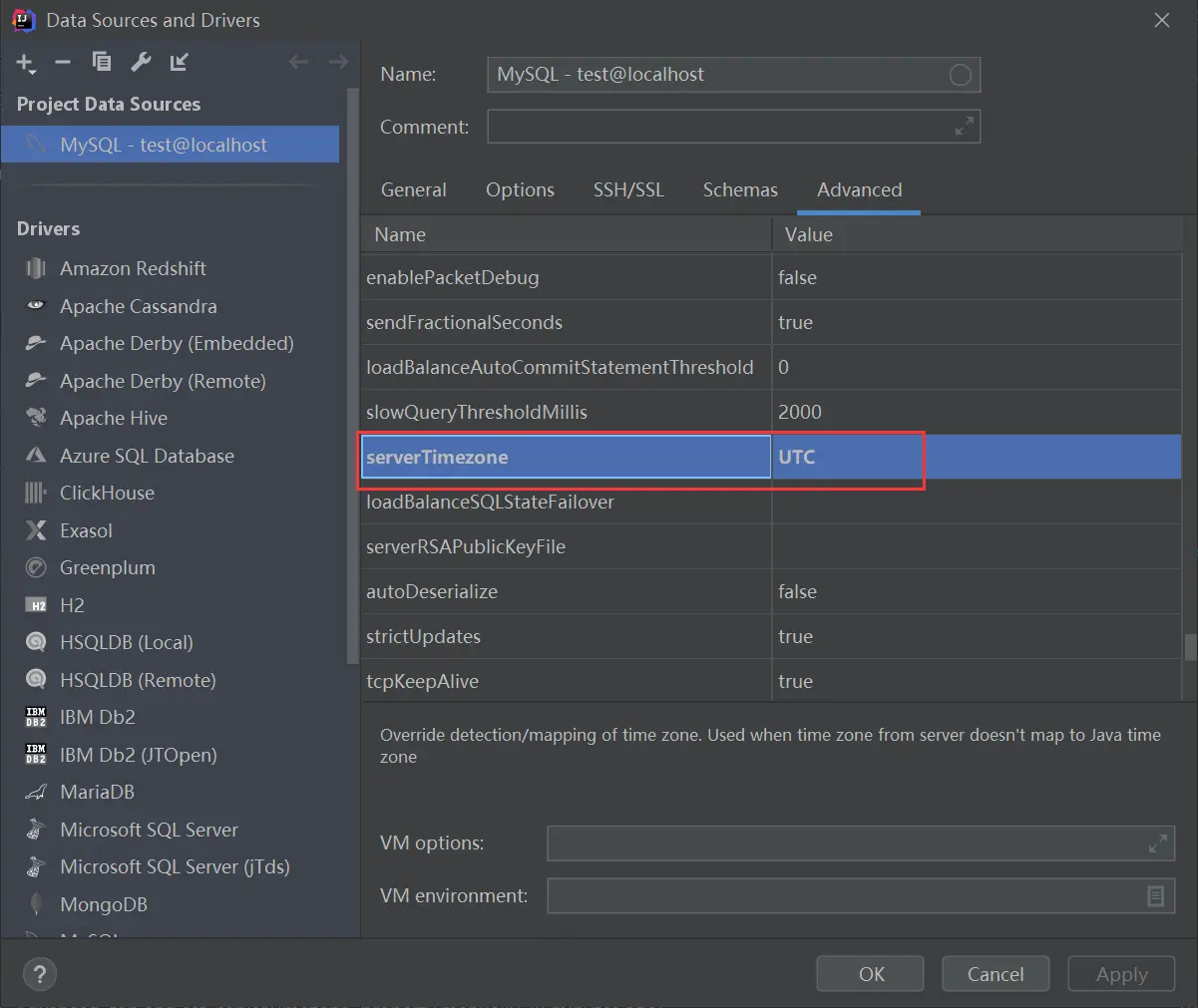1198x1008 pixels.
Task: Expand the Comment field editor
Action: tap(964, 127)
